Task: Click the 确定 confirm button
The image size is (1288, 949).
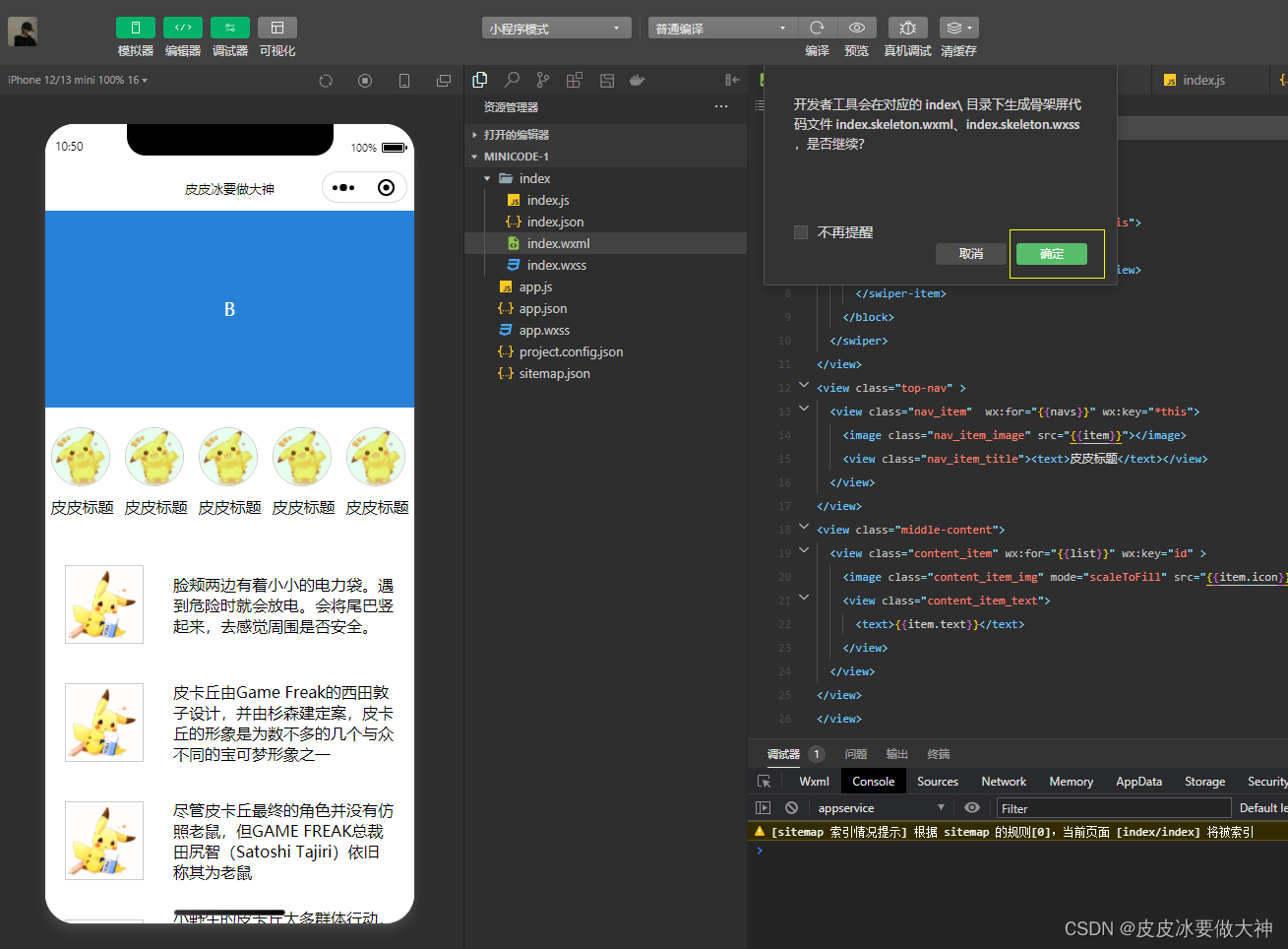Action: (x=1052, y=254)
